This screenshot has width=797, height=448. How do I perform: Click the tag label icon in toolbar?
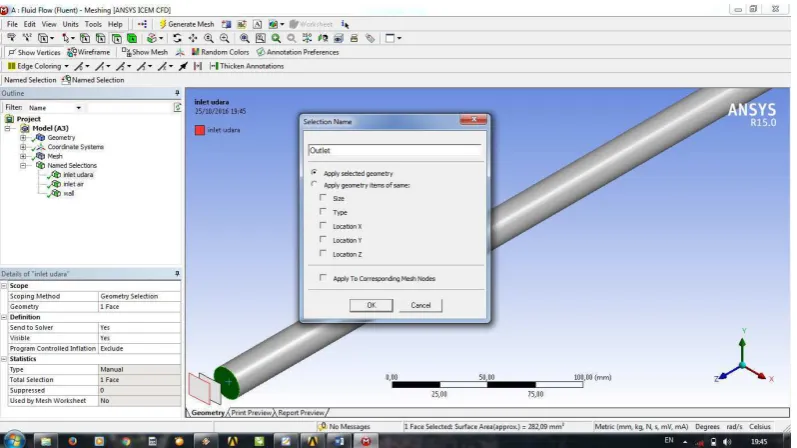[x=370, y=38]
